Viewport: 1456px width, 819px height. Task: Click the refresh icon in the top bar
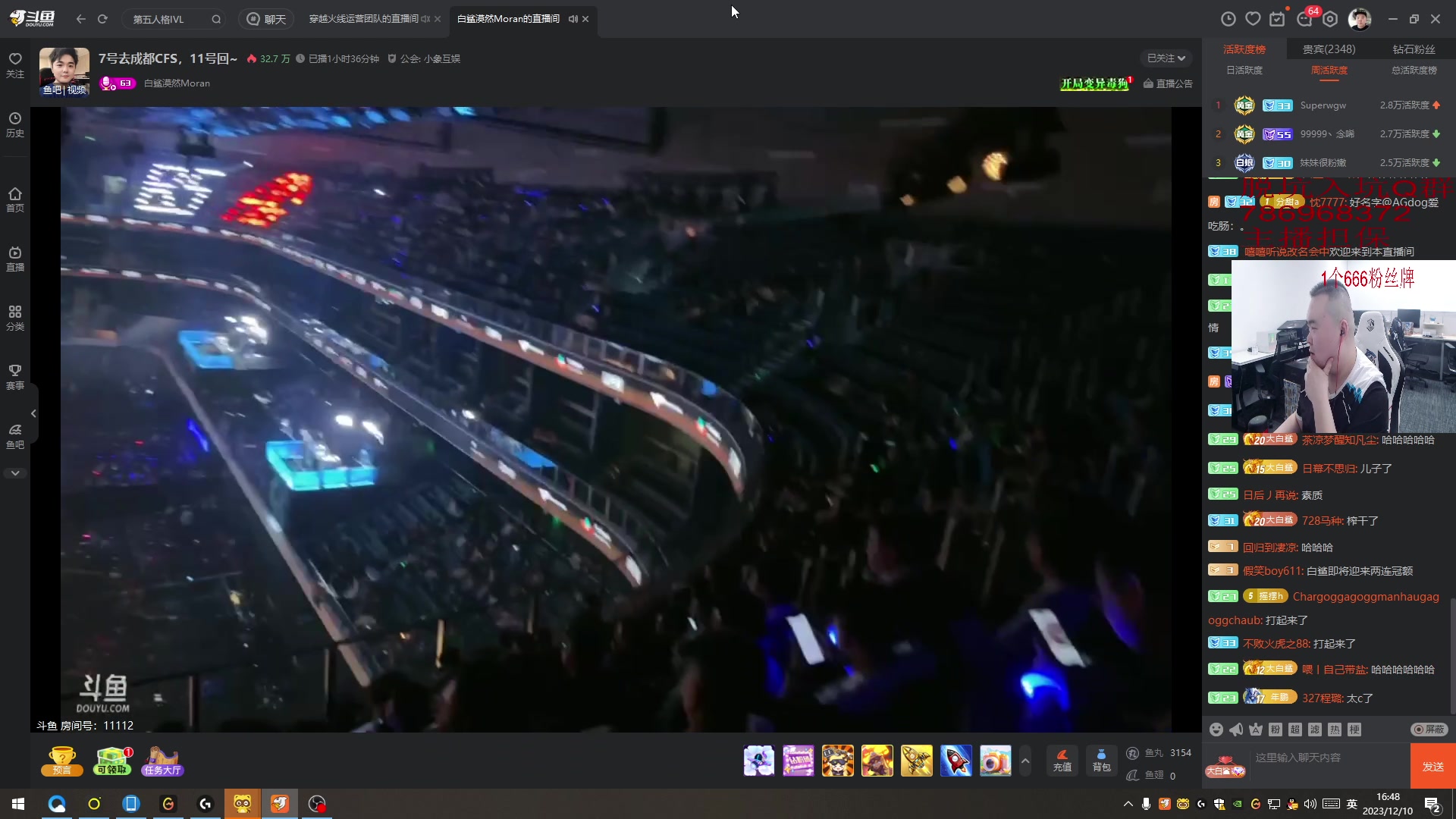coord(102,19)
